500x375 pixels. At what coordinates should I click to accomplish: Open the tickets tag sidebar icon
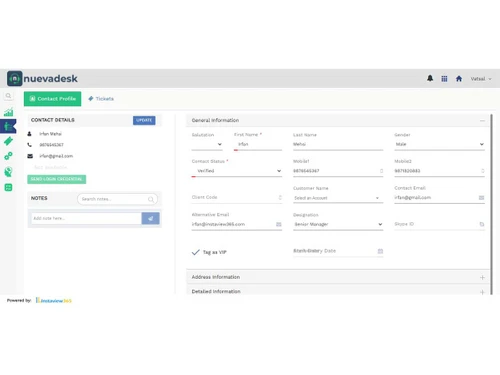coord(8,141)
